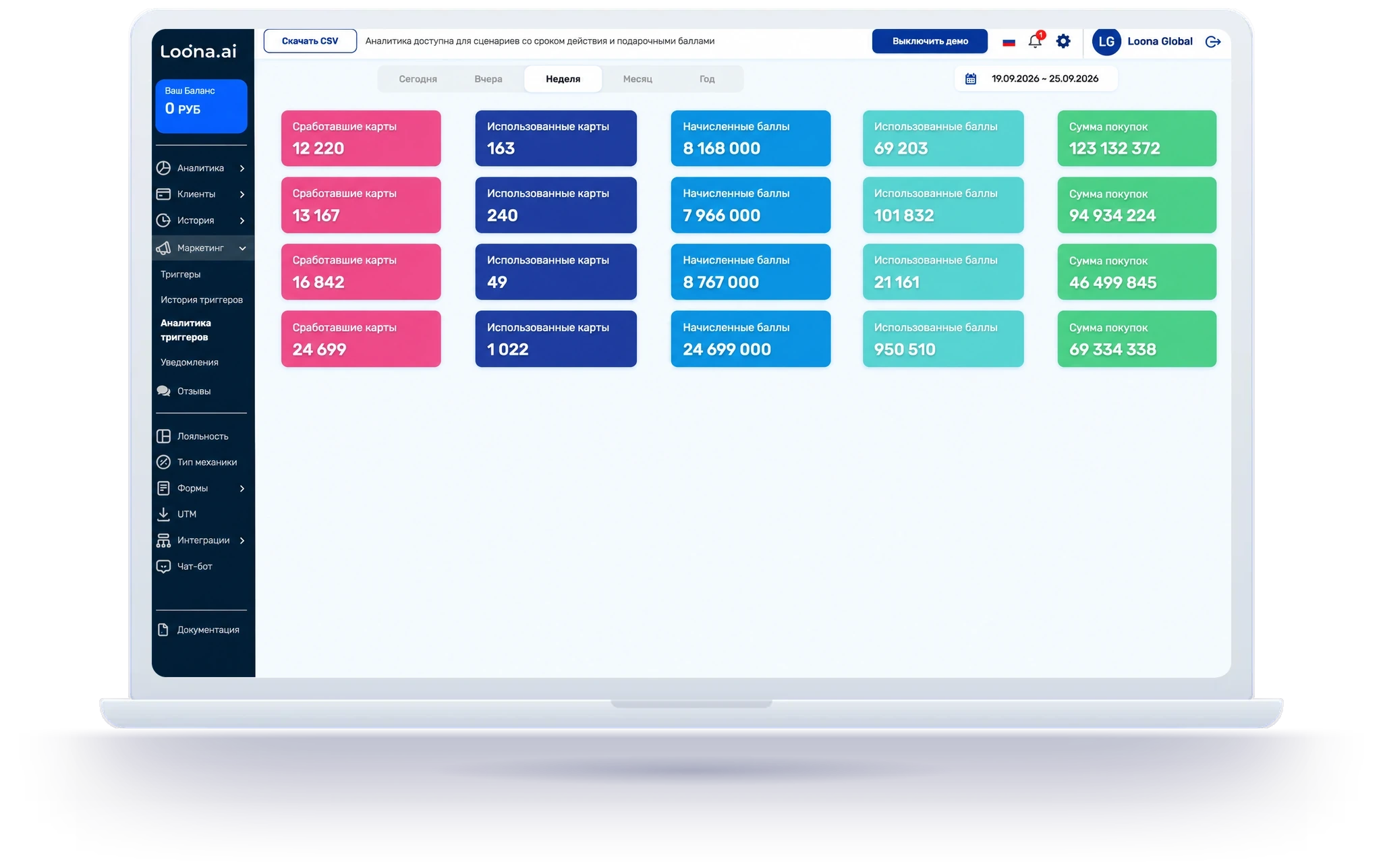
Task: Expand the Аналитика menu chevron
Action: (x=242, y=168)
